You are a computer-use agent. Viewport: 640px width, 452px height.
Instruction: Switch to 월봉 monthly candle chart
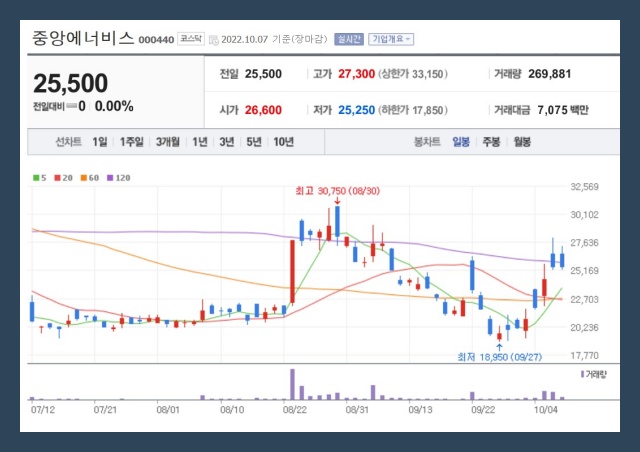[x=522, y=142]
